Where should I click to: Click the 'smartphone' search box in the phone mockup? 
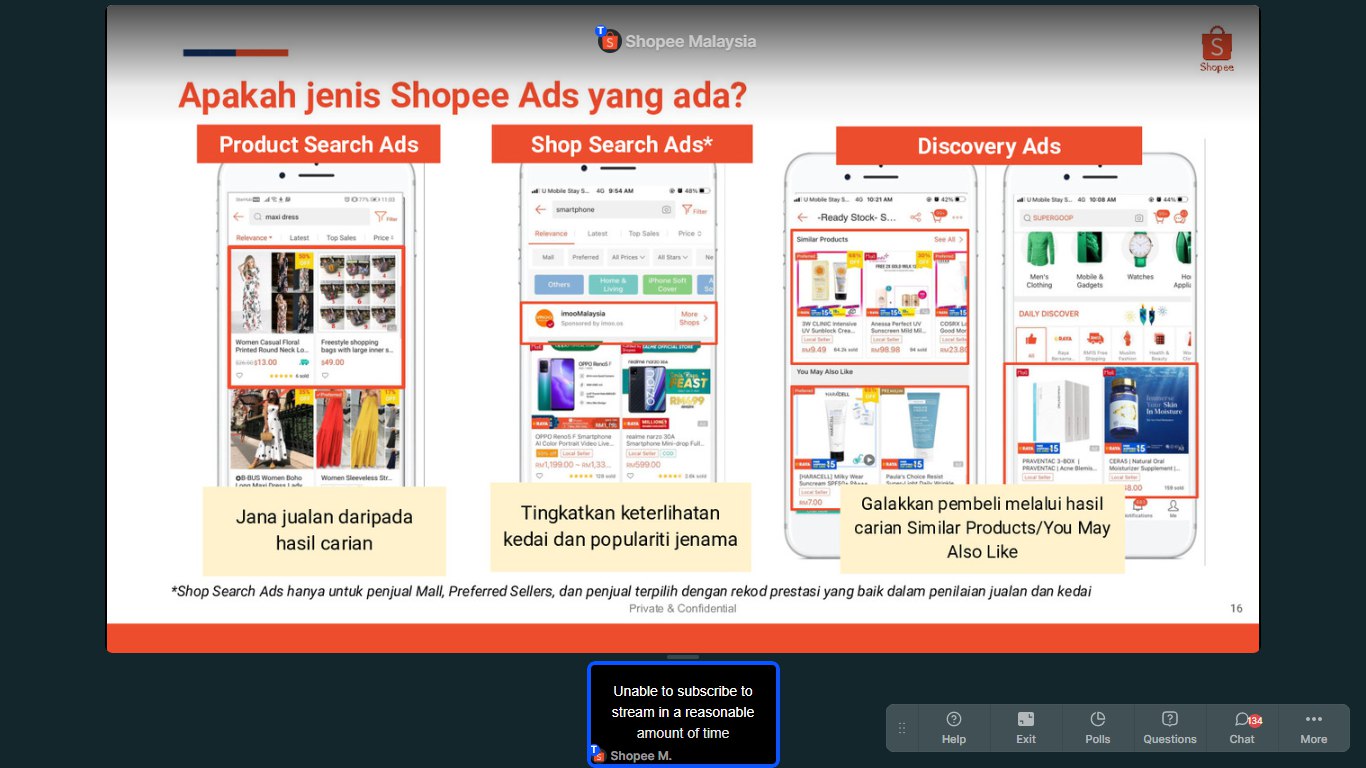(x=613, y=210)
